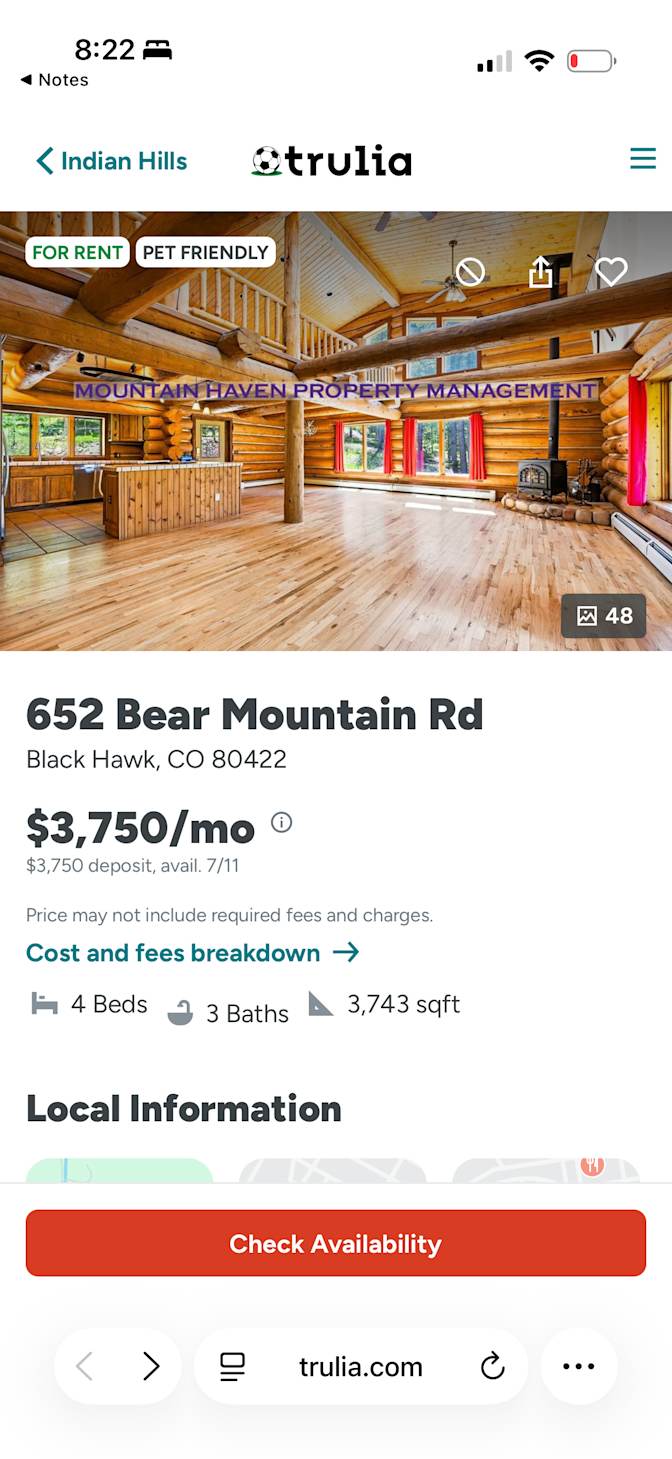The width and height of the screenshot is (672, 1459).
Task: Select the FOR RENT tag
Action: [77, 252]
